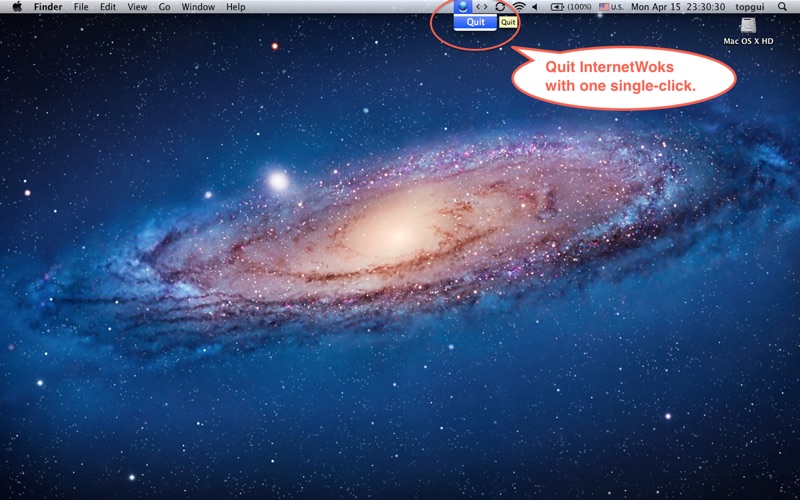Screen dimensions: 800x500
Task: Open the Finder application menu
Action: point(48,7)
